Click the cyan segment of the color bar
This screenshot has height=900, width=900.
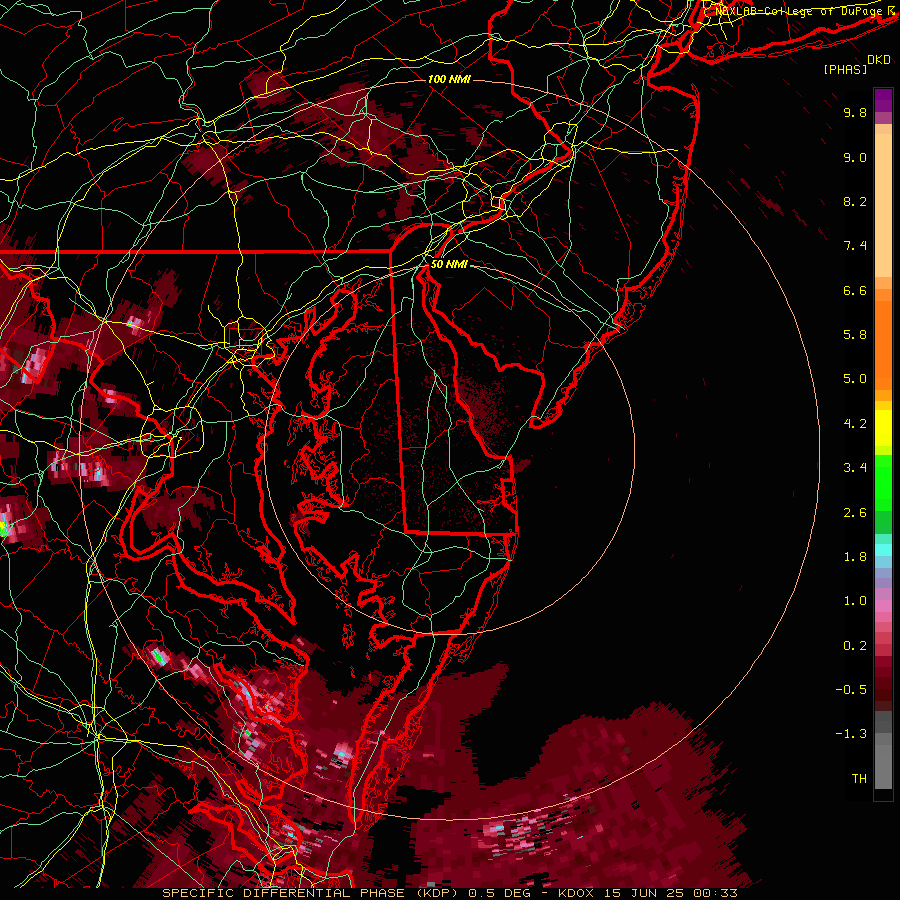883,550
